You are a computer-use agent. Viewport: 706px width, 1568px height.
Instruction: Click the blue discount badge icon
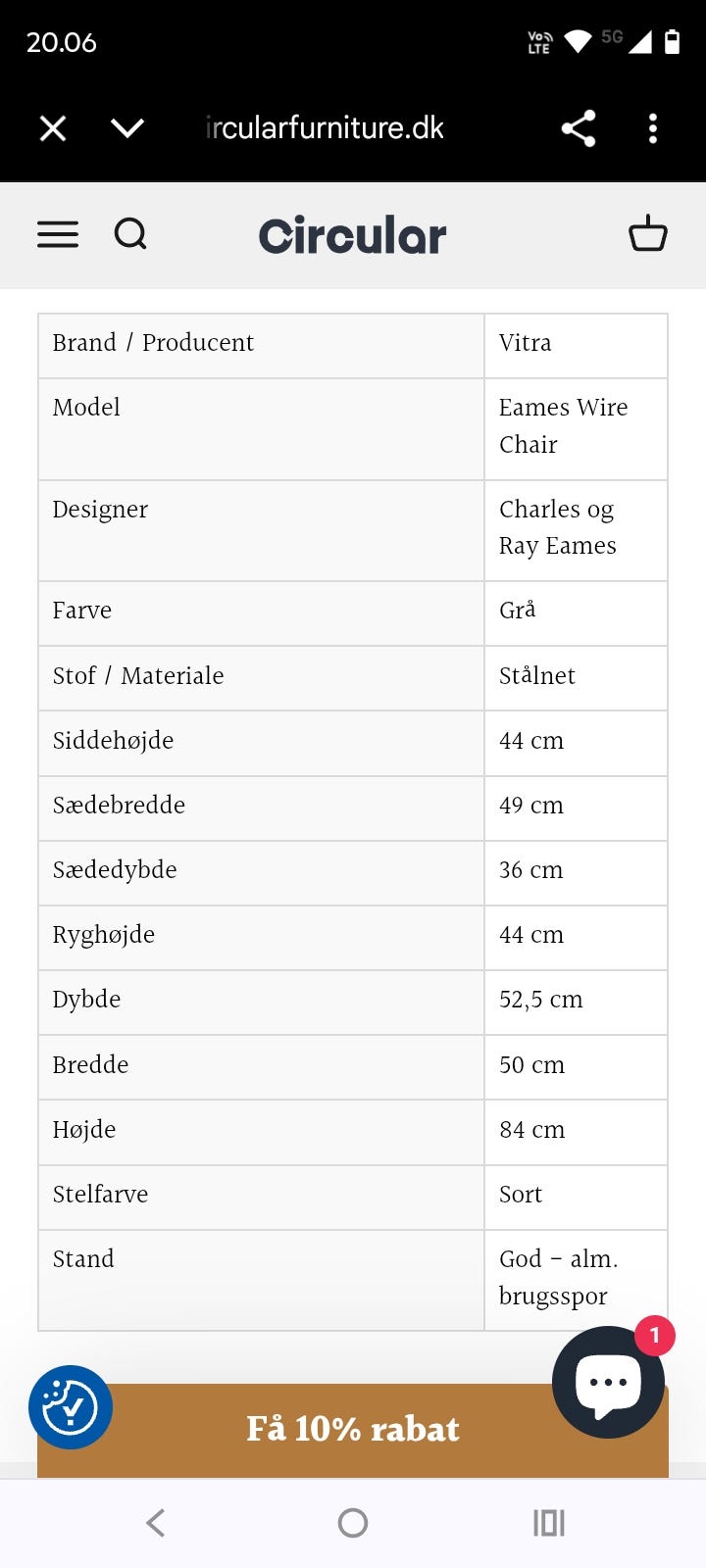pos(71,1406)
